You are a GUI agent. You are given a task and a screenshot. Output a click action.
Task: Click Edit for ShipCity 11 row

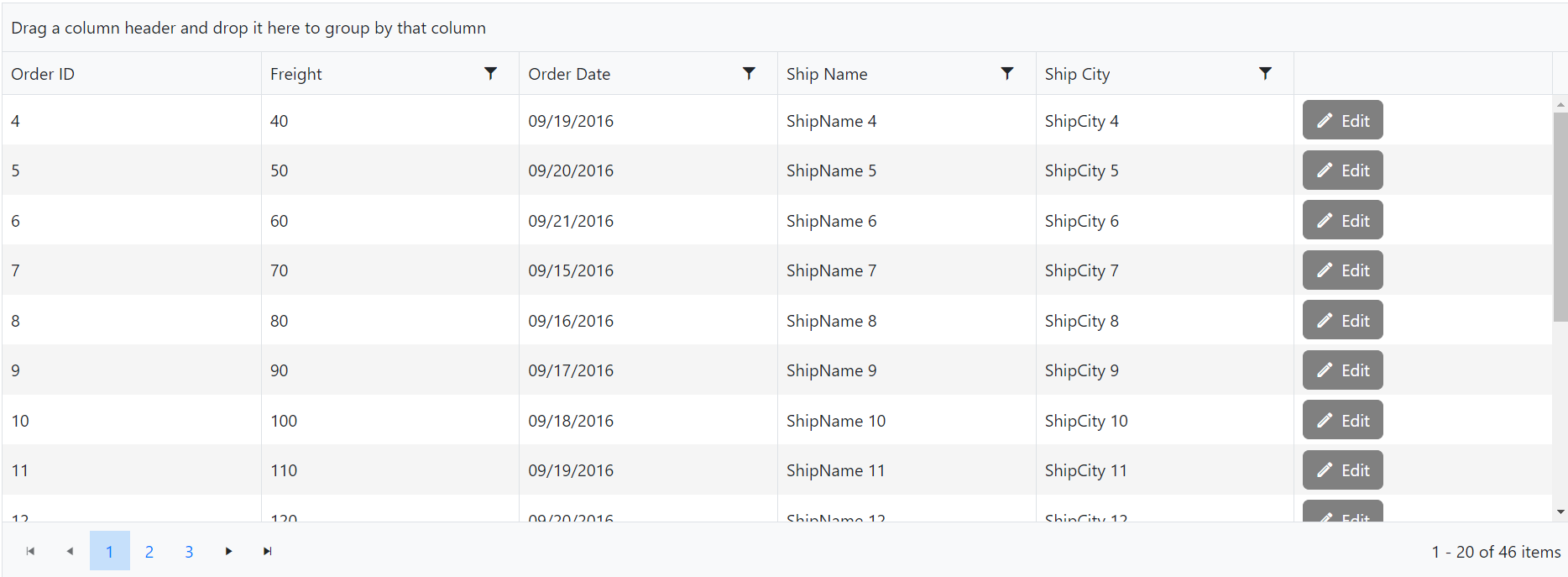1342,470
